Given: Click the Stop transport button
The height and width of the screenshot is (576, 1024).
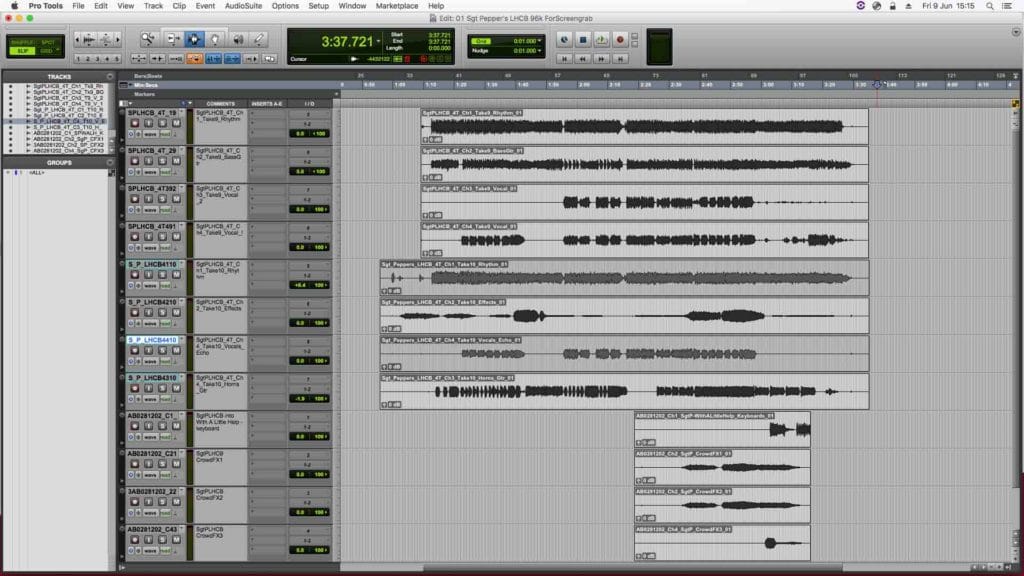Looking at the screenshot, I should coord(583,40).
